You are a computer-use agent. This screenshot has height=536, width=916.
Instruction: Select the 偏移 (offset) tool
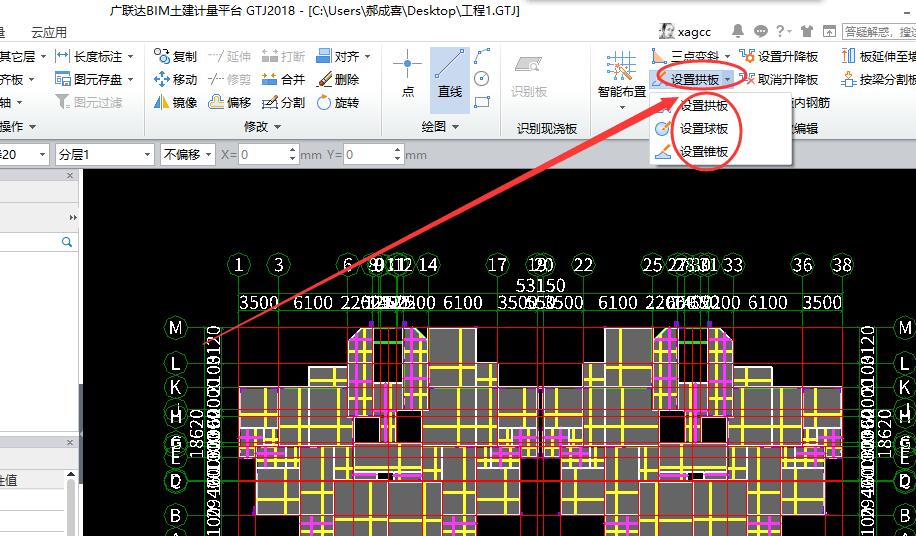(x=230, y=103)
